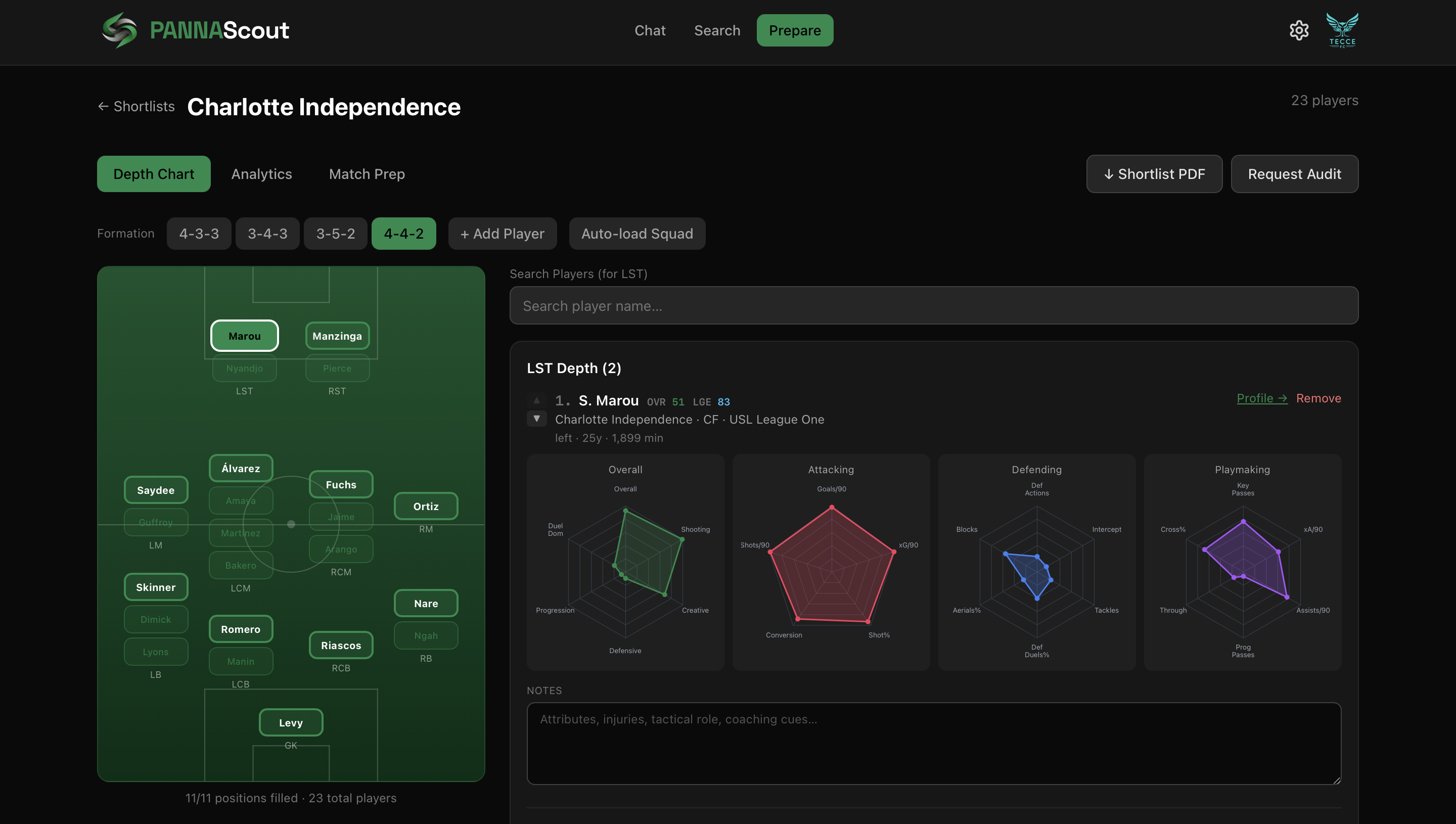This screenshot has width=1456, height=824.
Task: Select Fuchs in right central midfield
Action: tap(341, 485)
